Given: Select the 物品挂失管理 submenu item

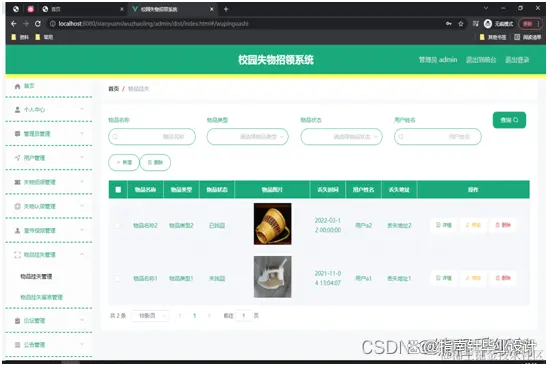Looking at the screenshot, I should (x=36, y=277).
